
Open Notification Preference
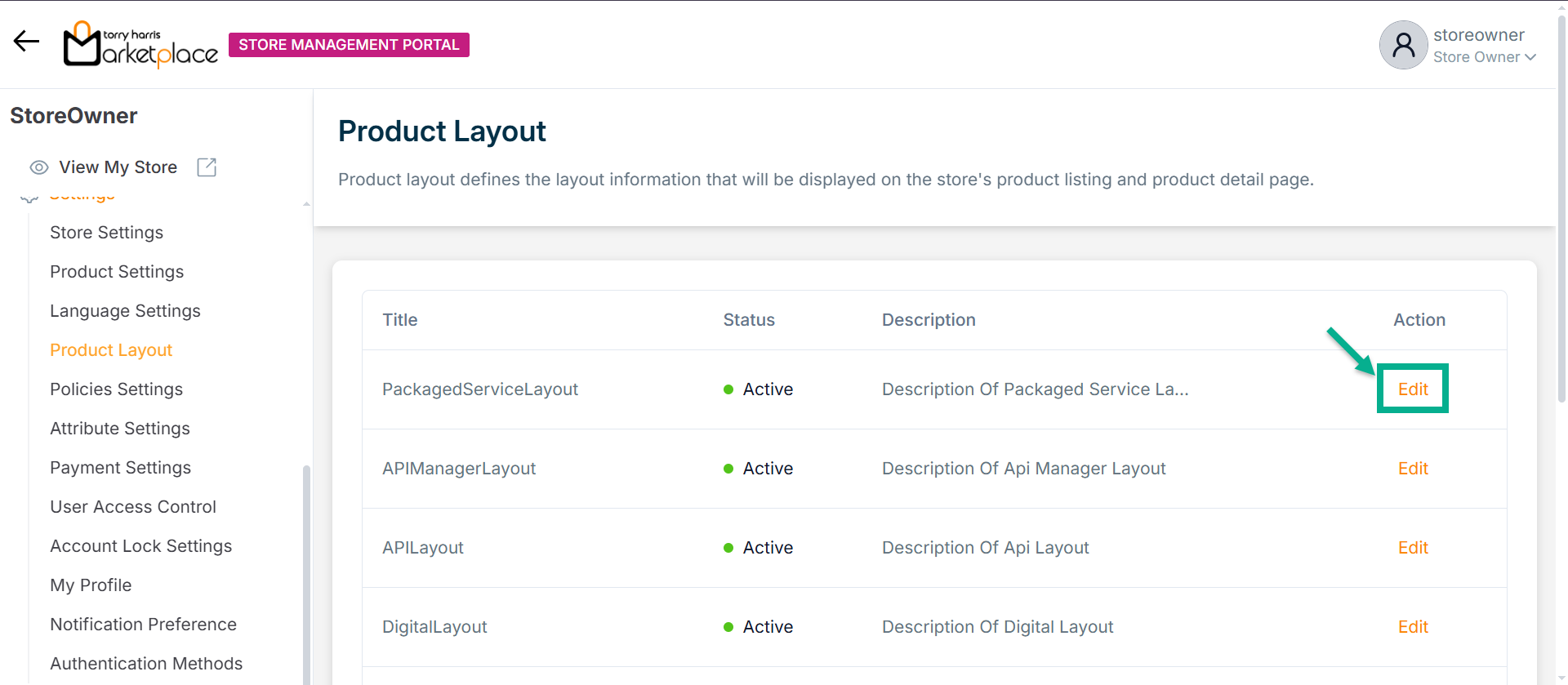[143, 625]
